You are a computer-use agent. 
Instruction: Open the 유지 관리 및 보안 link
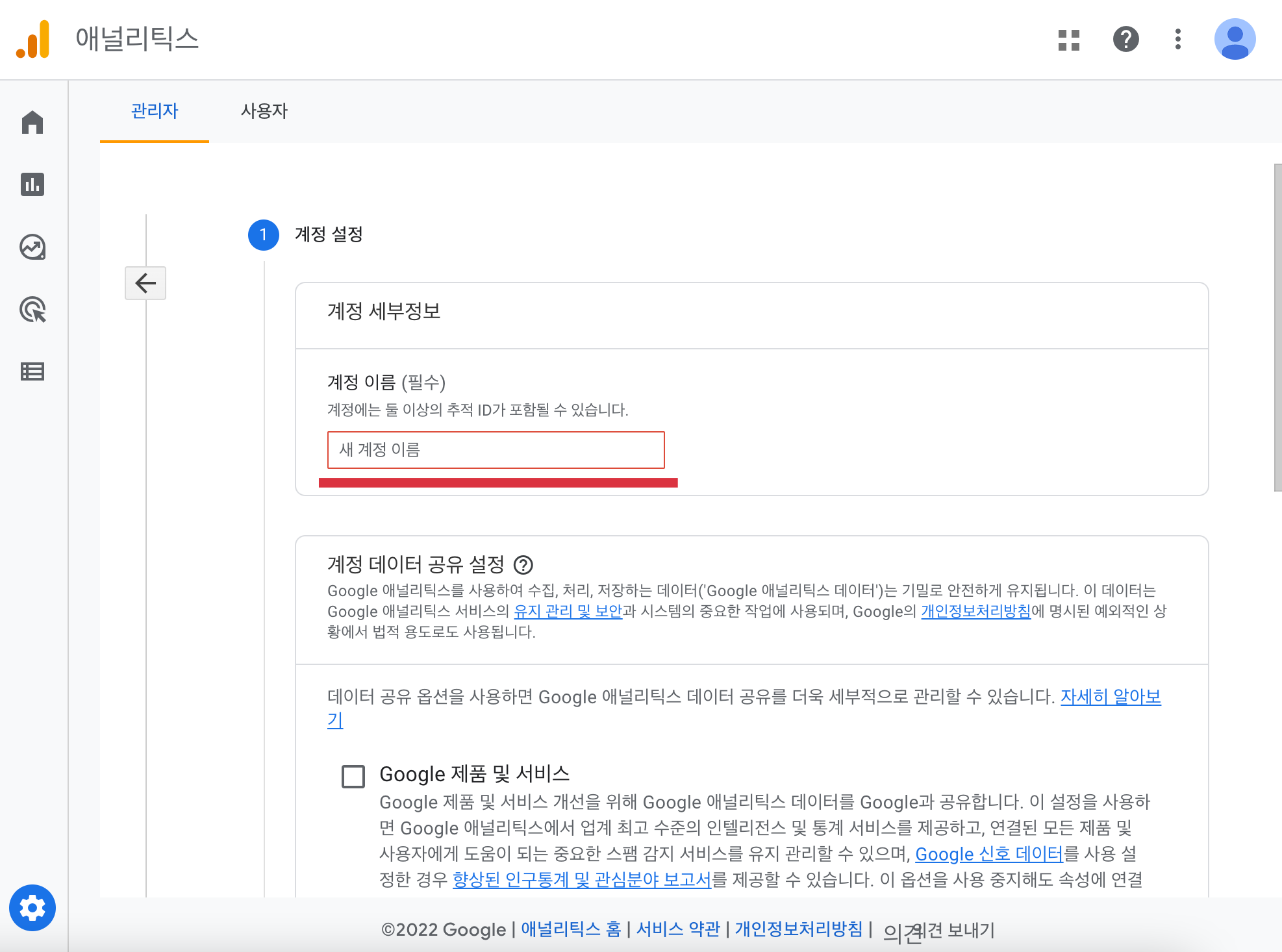(568, 611)
